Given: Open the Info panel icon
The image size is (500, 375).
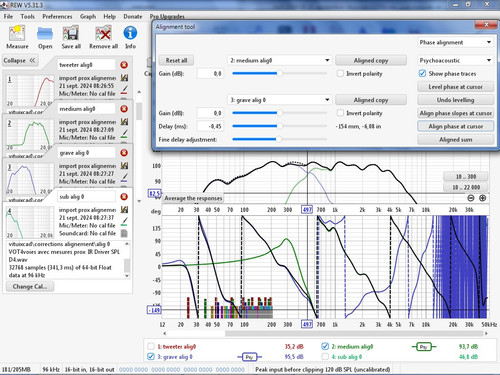Looking at the screenshot, I should [x=130, y=33].
